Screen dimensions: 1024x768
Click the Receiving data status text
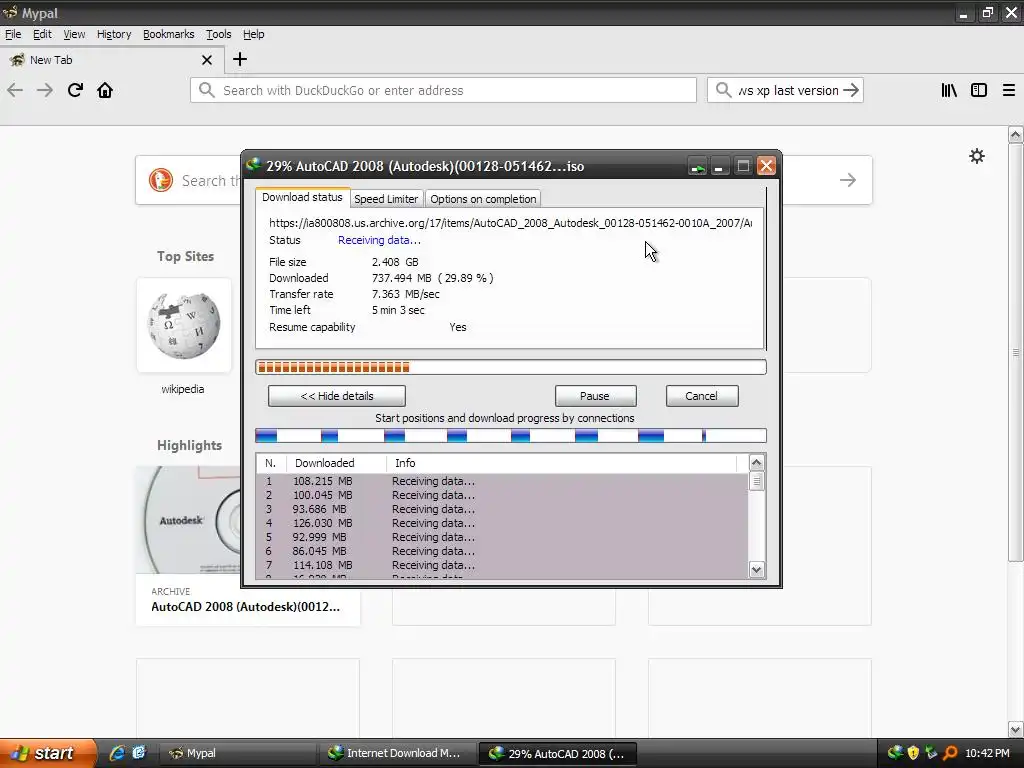tap(379, 240)
